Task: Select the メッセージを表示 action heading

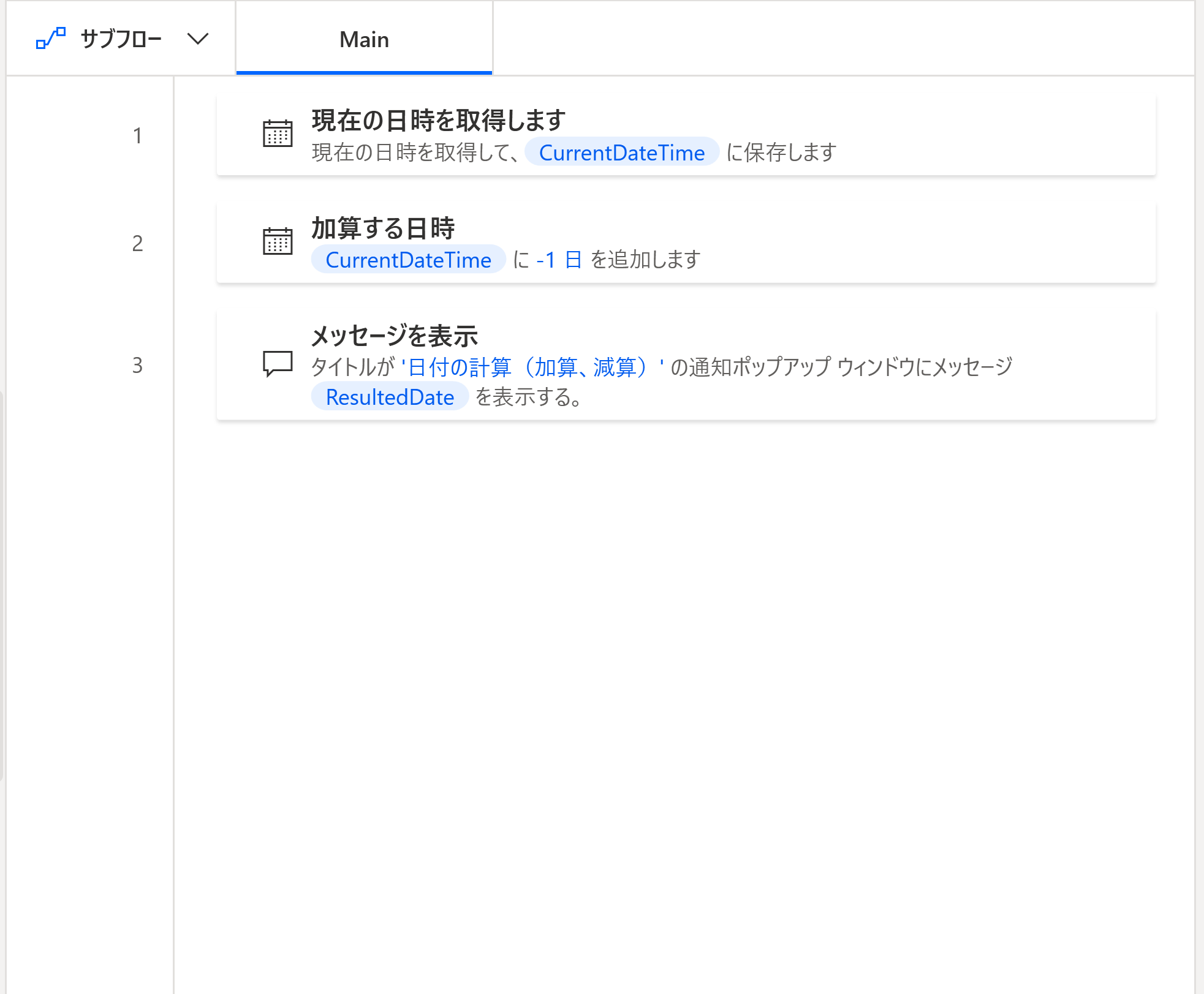Action: (394, 336)
